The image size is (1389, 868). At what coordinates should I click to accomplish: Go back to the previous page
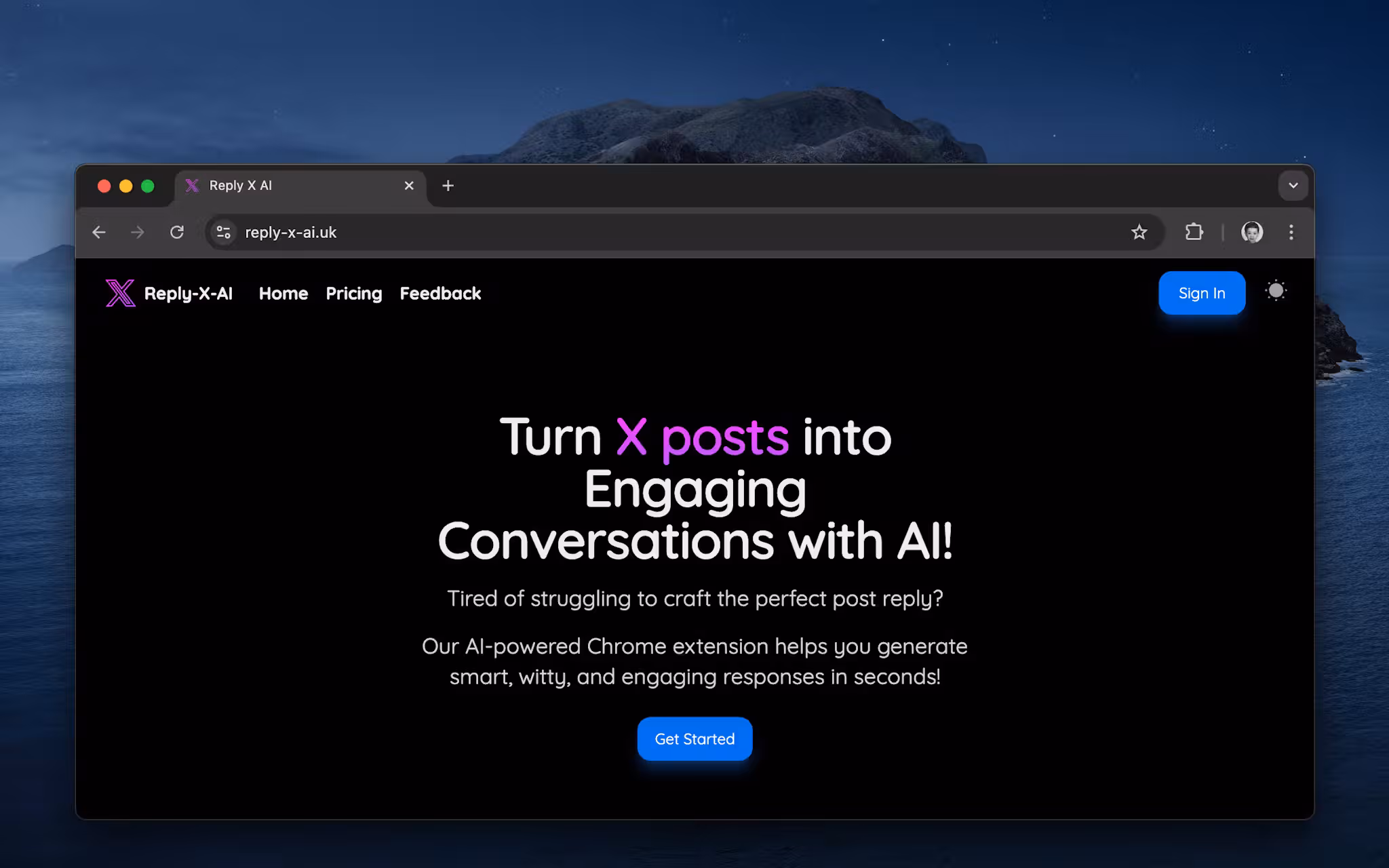tap(99, 233)
